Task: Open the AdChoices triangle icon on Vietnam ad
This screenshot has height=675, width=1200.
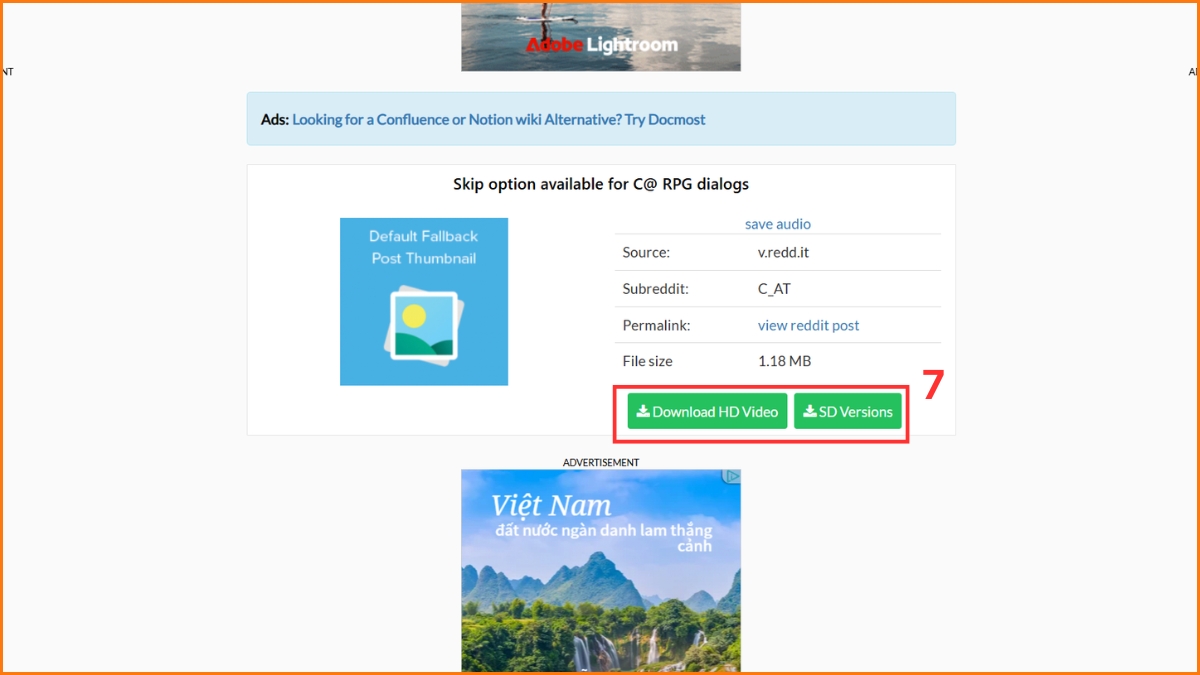Action: (x=733, y=476)
